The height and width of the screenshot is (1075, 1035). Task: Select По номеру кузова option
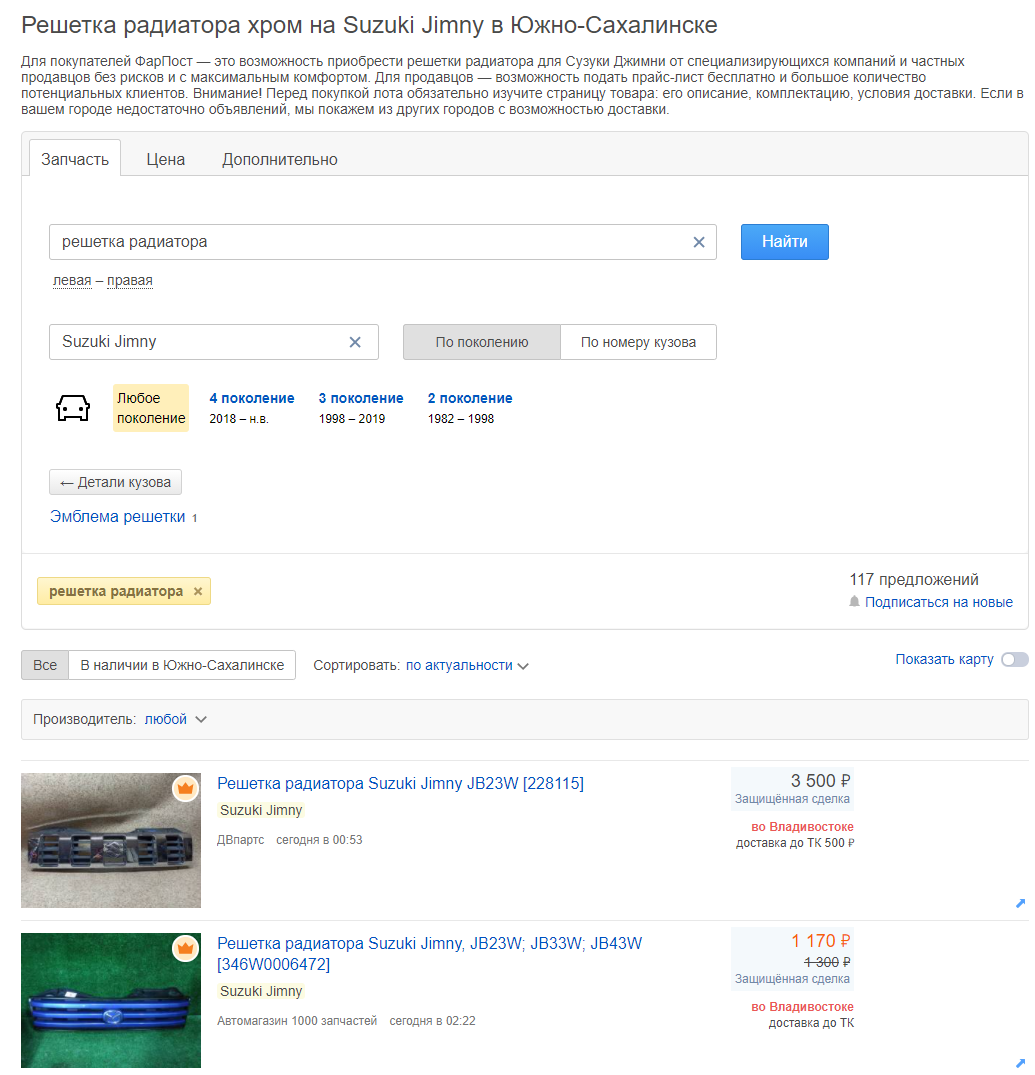(x=638, y=342)
